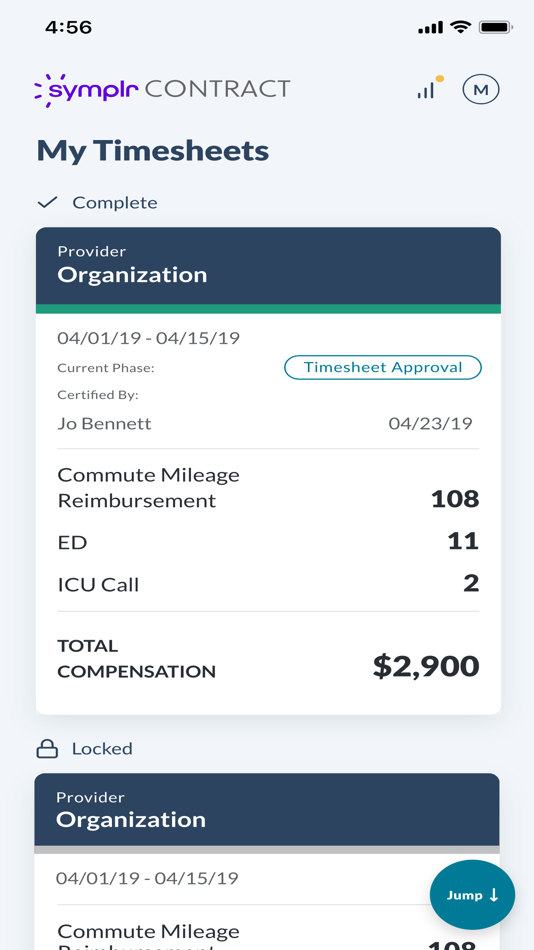Select certifier name Jo Bennett
534x950 pixels.
click(104, 424)
